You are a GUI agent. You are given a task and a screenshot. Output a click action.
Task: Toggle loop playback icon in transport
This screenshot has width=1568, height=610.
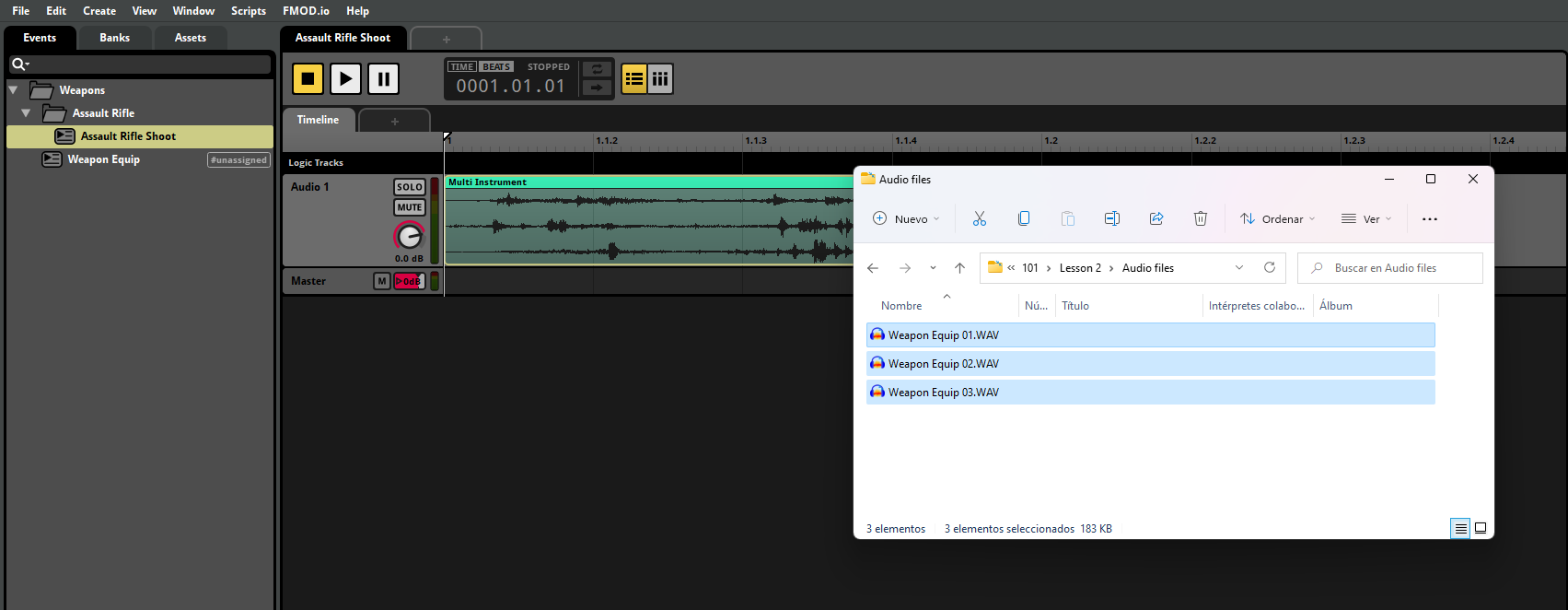(x=597, y=70)
